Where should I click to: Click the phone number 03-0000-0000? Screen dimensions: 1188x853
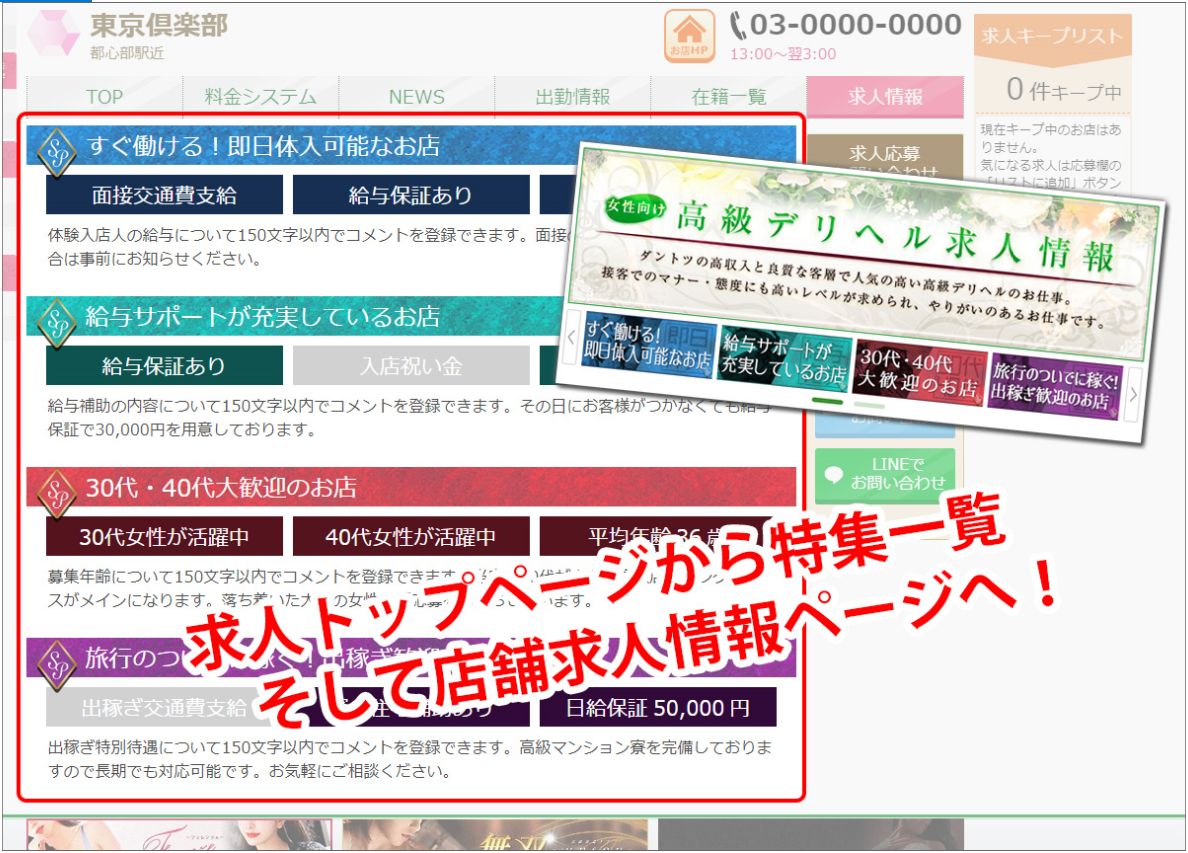tap(846, 25)
